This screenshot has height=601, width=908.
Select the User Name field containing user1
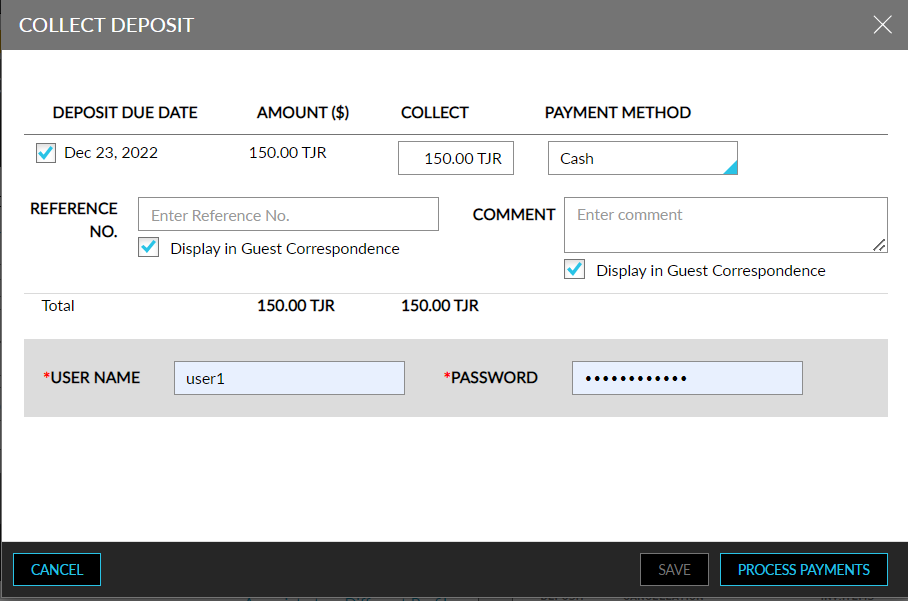tap(289, 378)
